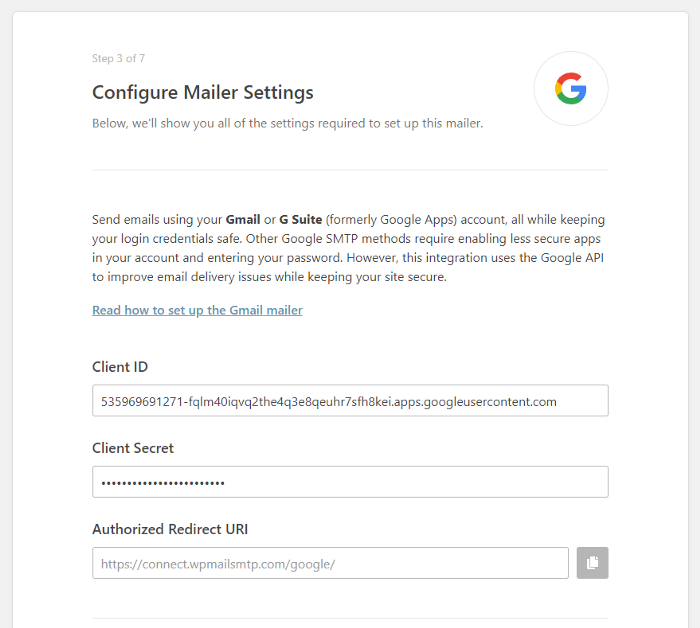Click the bold Gmail word
This screenshot has width=700, height=628.
(241, 219)
